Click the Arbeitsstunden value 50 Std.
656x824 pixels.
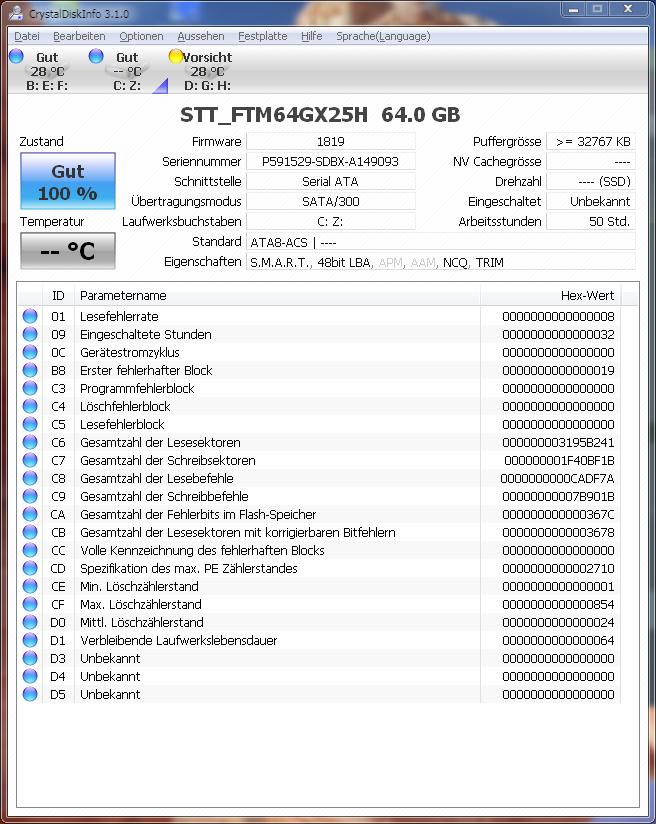tap(591, 221)
